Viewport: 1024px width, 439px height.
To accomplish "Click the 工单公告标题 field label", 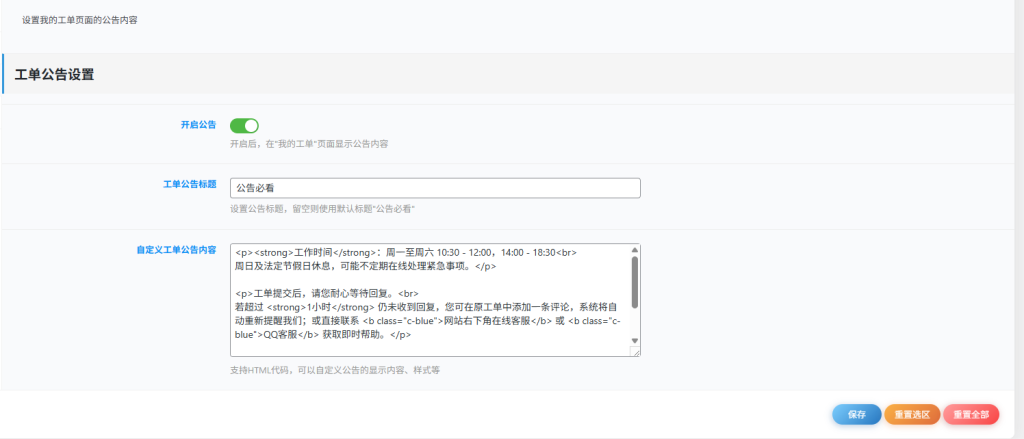I will (x=189, y=185).
